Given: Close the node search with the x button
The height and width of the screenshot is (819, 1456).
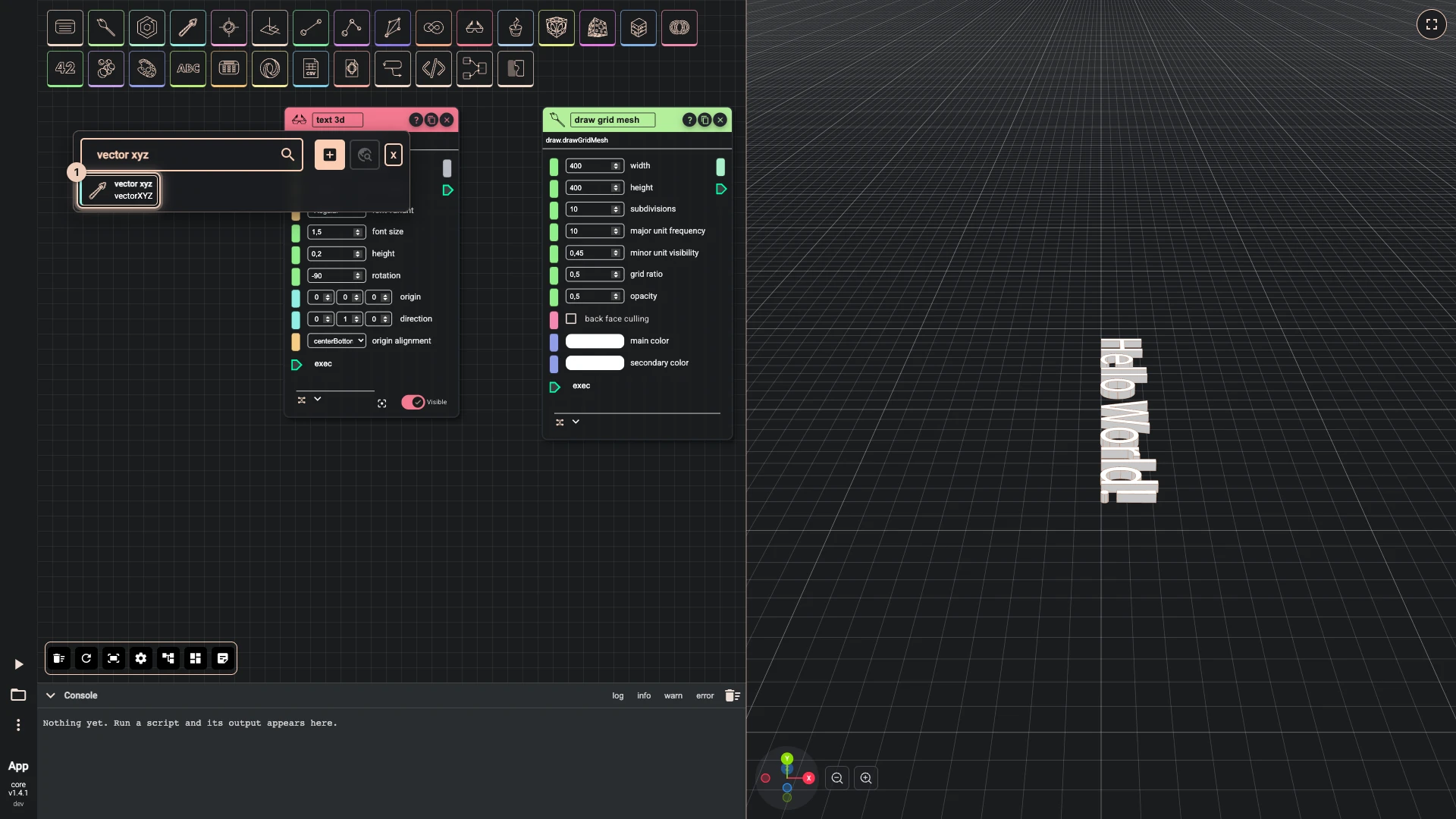Looking at the screenshot, I should [x=394, y=155].
